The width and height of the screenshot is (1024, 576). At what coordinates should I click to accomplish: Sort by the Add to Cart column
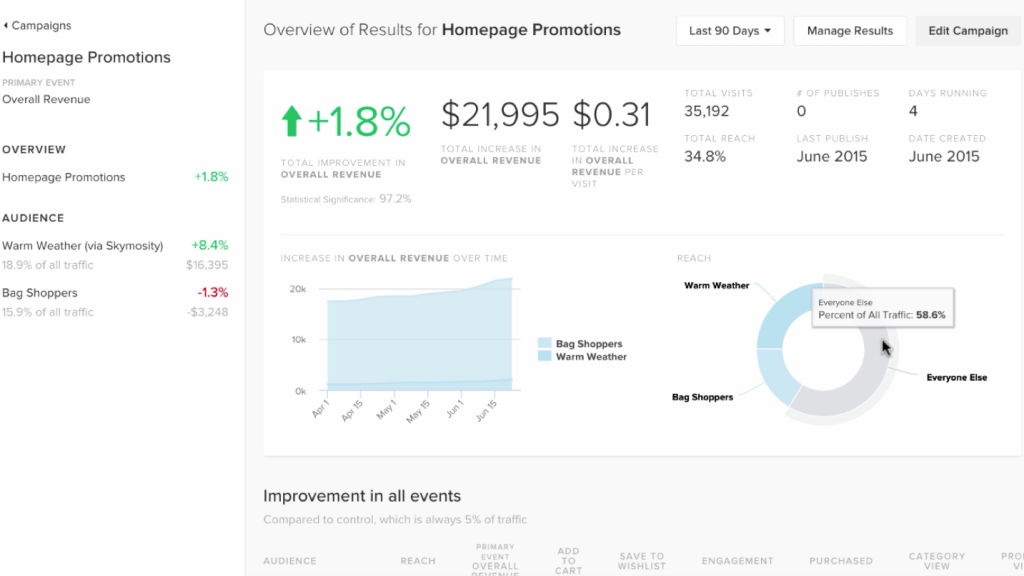[568, 561]
